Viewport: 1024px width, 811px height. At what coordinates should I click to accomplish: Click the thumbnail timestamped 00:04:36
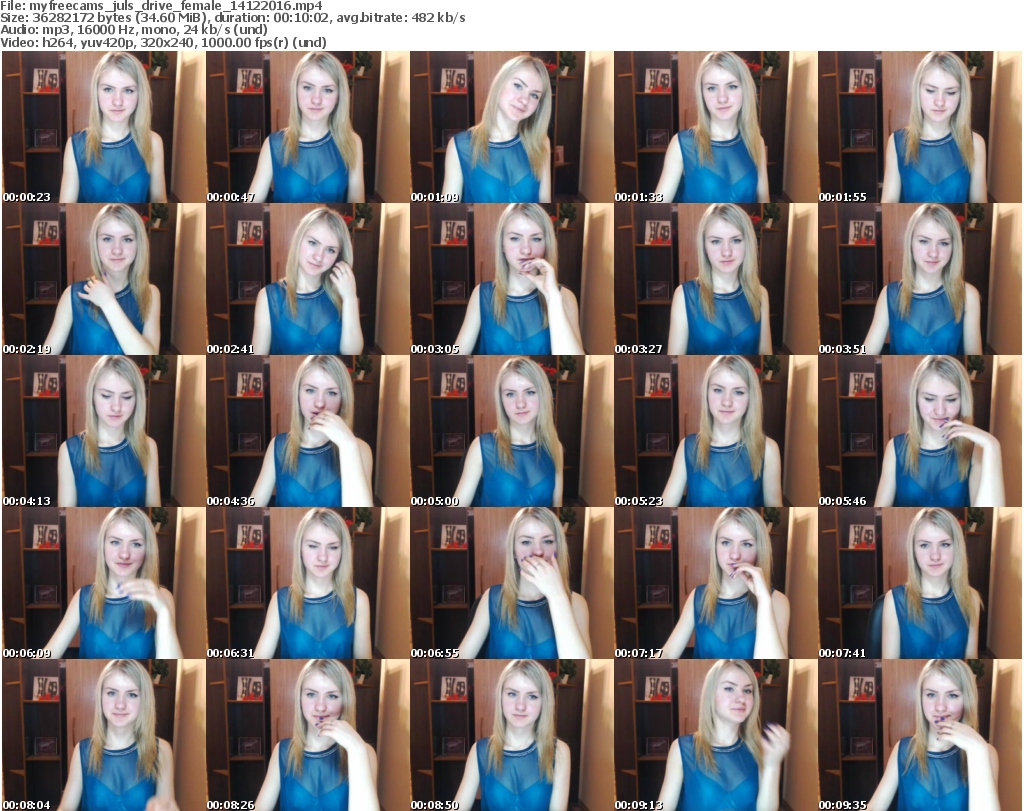307,431
